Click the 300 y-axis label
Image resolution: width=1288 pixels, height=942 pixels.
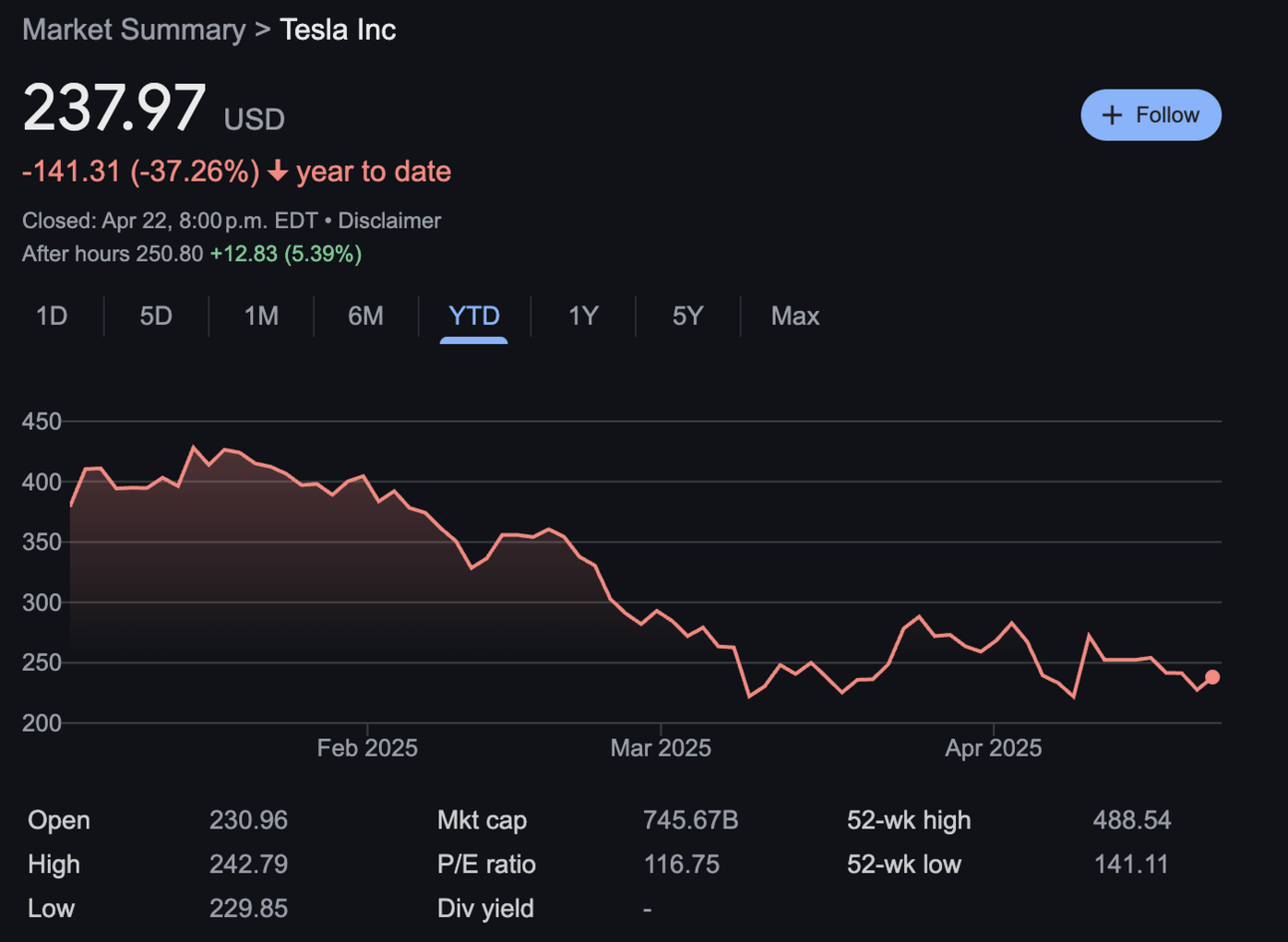click(x=42, y=602)
